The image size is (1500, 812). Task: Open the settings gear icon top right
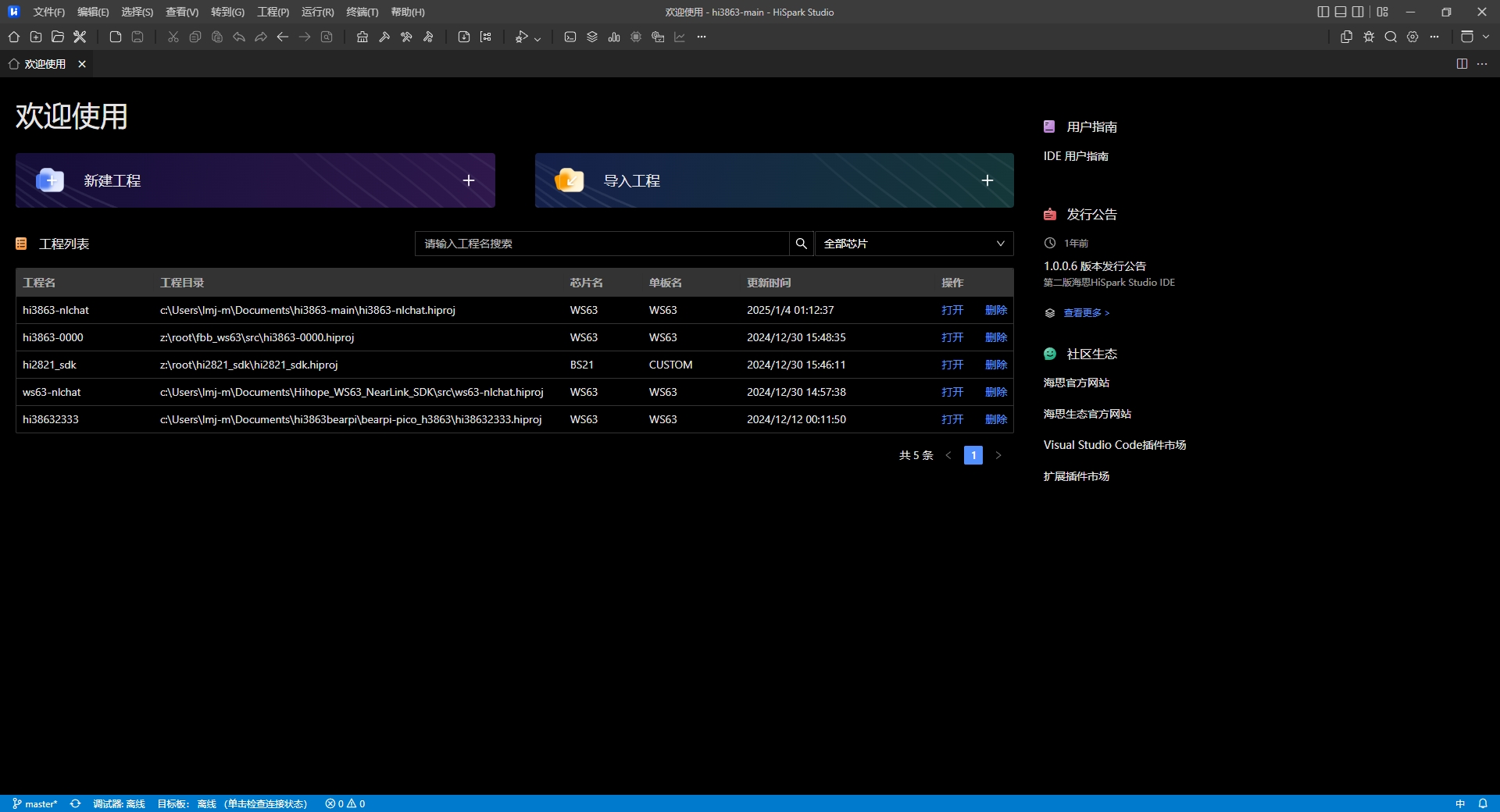(x=1412, y=37)
